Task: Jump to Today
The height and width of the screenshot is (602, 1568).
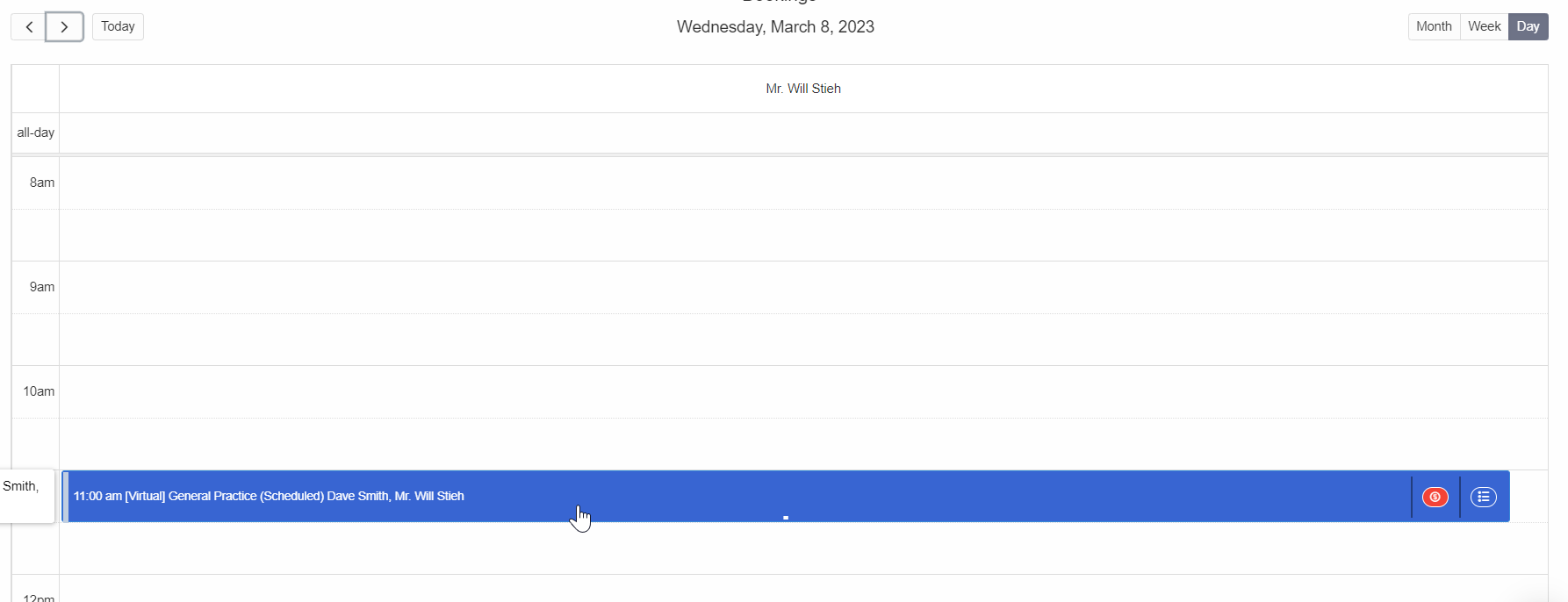Action: tap(118, 26)
